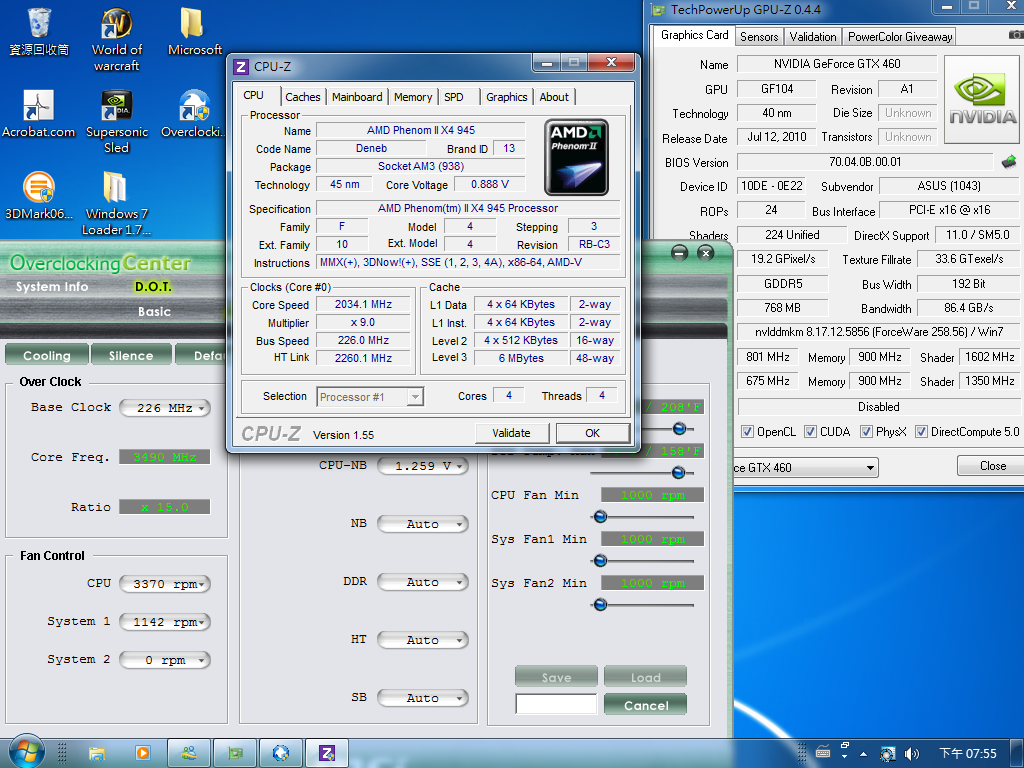
Task: Click the Validate button in CPU-Z
Action: point(511,433)
